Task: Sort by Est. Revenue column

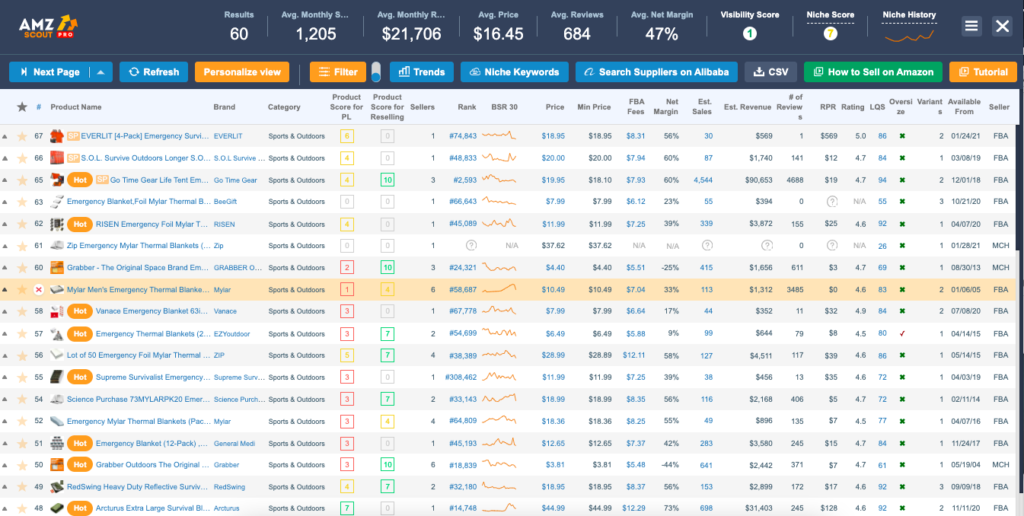Action: 747,106
